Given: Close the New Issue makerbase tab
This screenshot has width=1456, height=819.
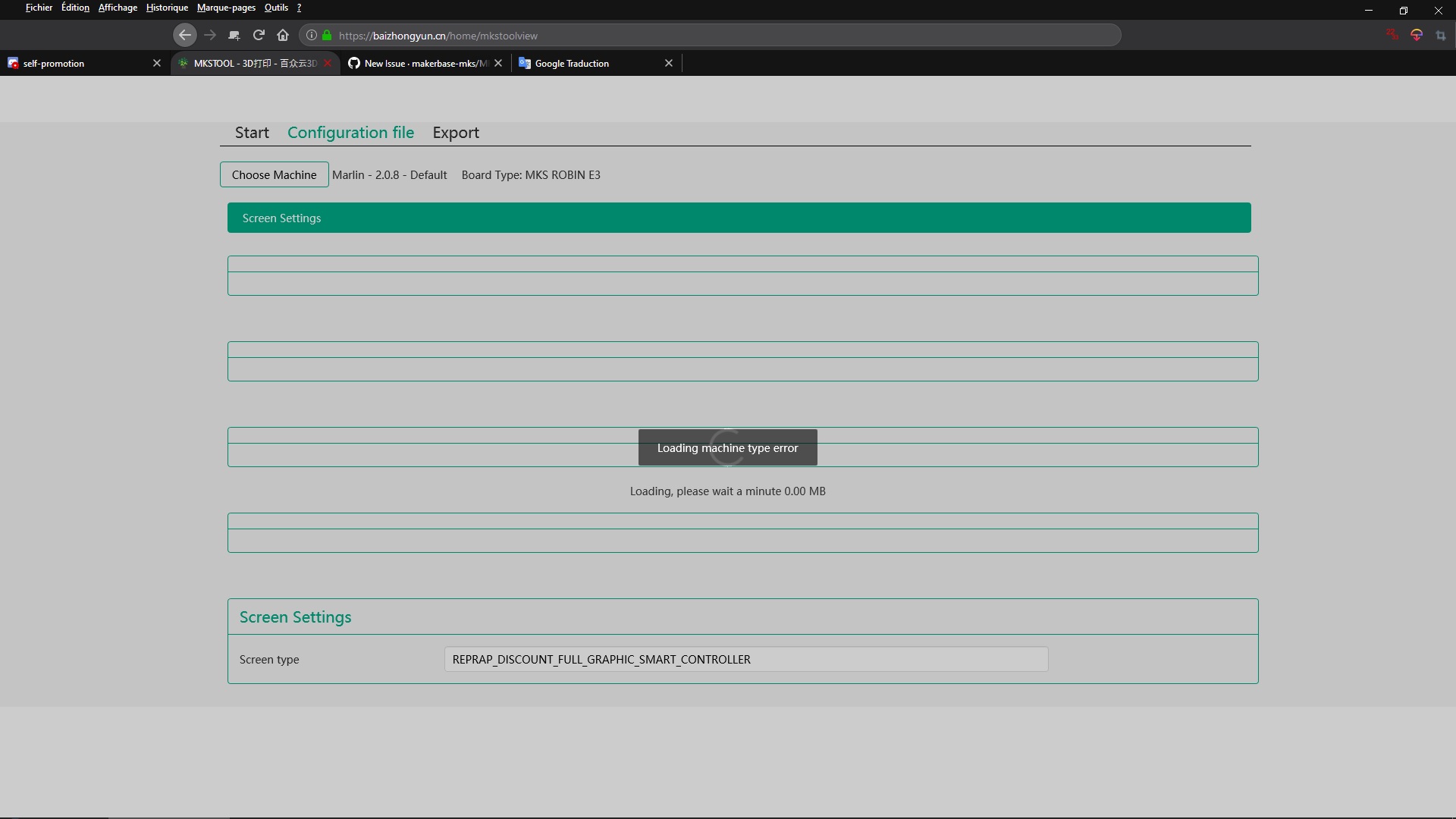Looking at the screenshot, I should [498, 63].
